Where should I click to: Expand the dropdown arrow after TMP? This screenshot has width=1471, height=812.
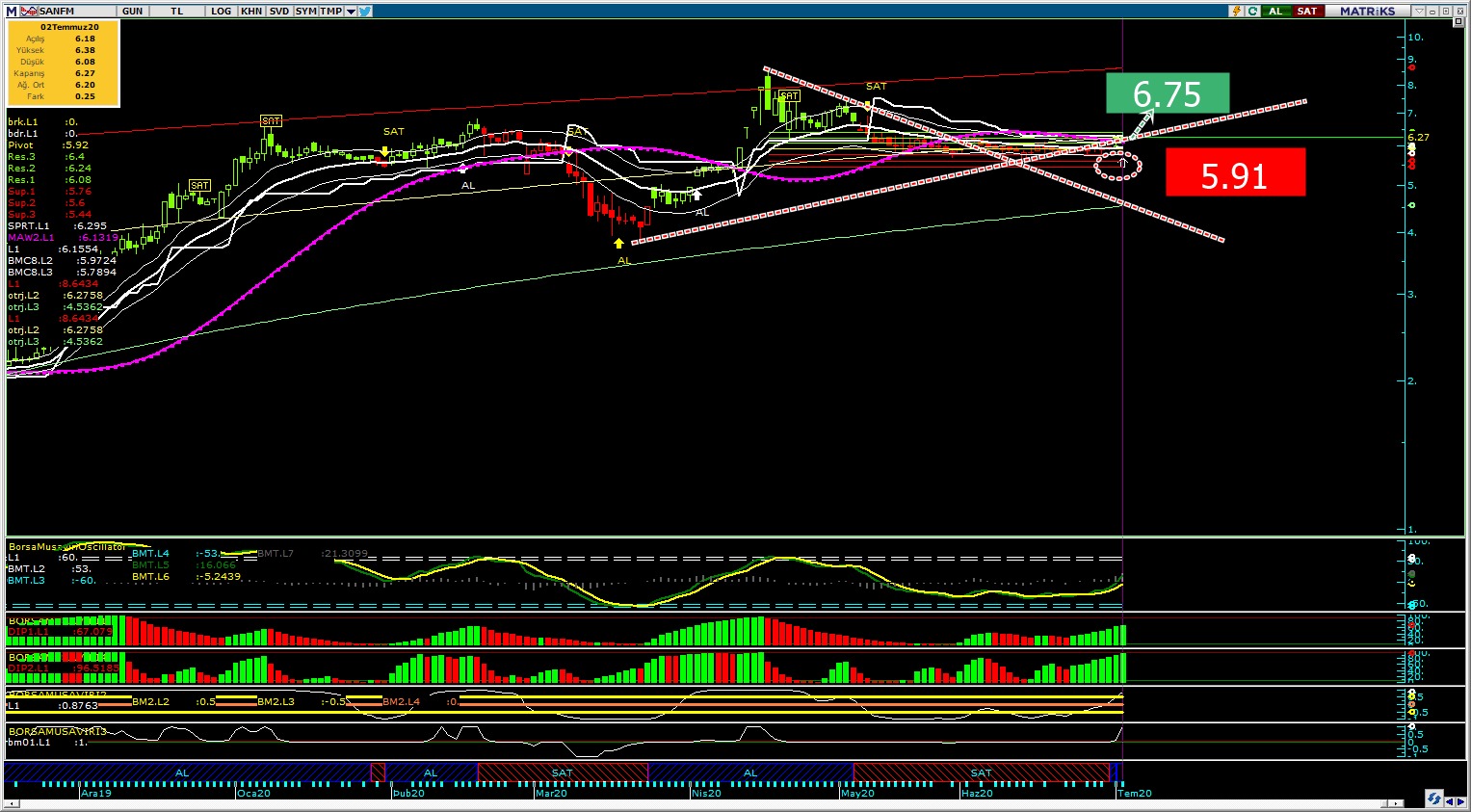(351, 11)
